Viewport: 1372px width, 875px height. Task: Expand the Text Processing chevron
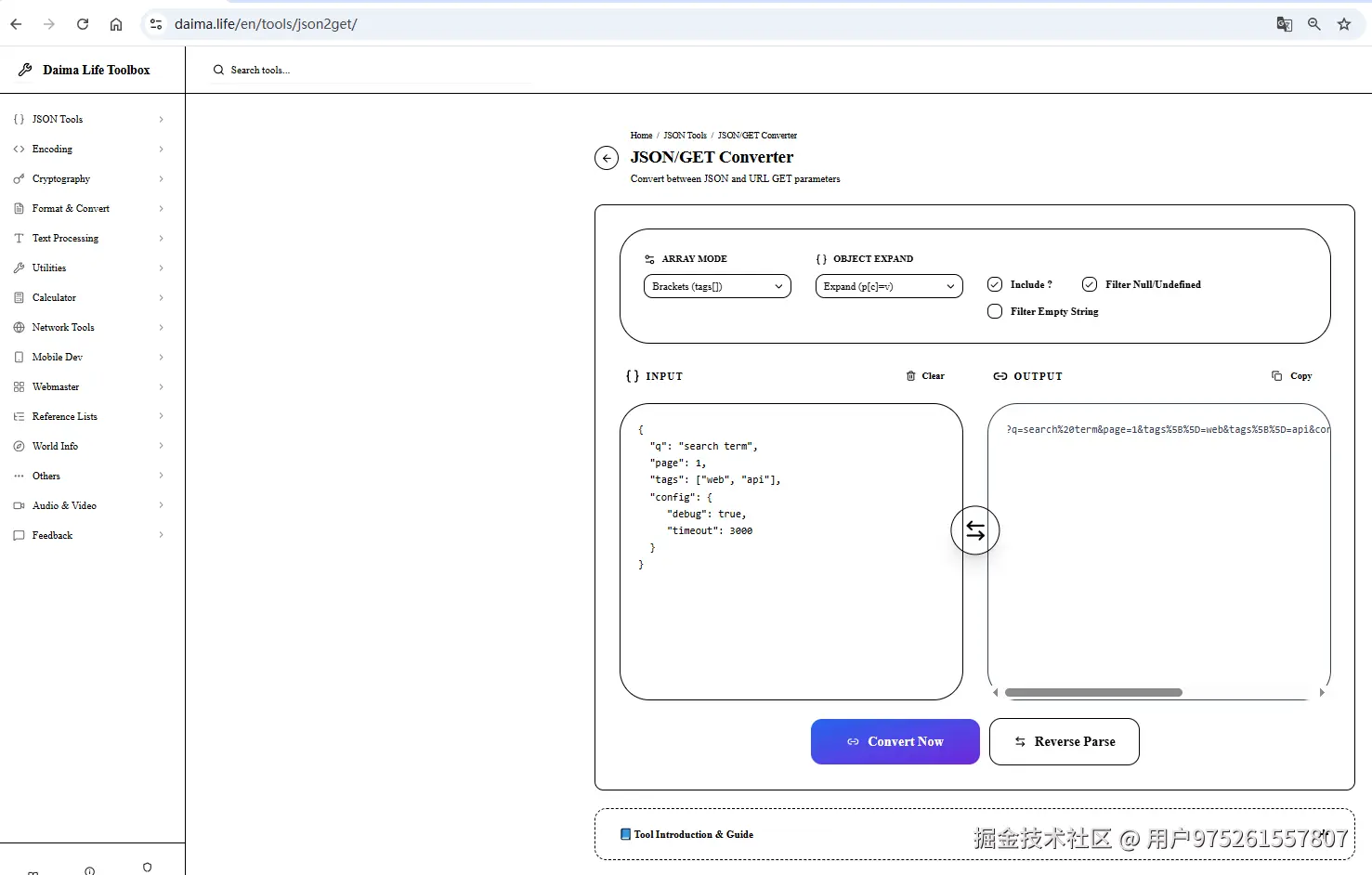point(161,238)
